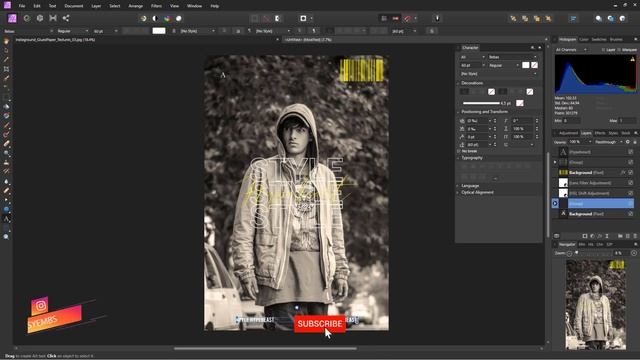Apply Auto White Balance icon

pos(179,18)
